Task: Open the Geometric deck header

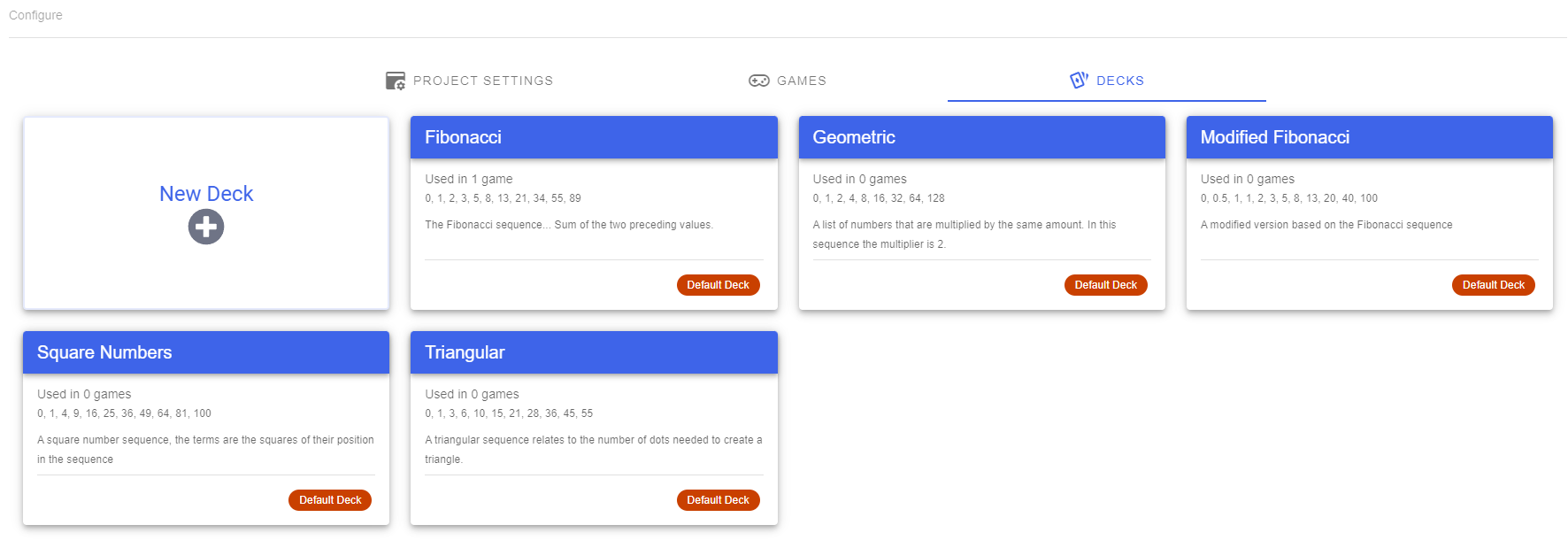Action: pos(982,137)
